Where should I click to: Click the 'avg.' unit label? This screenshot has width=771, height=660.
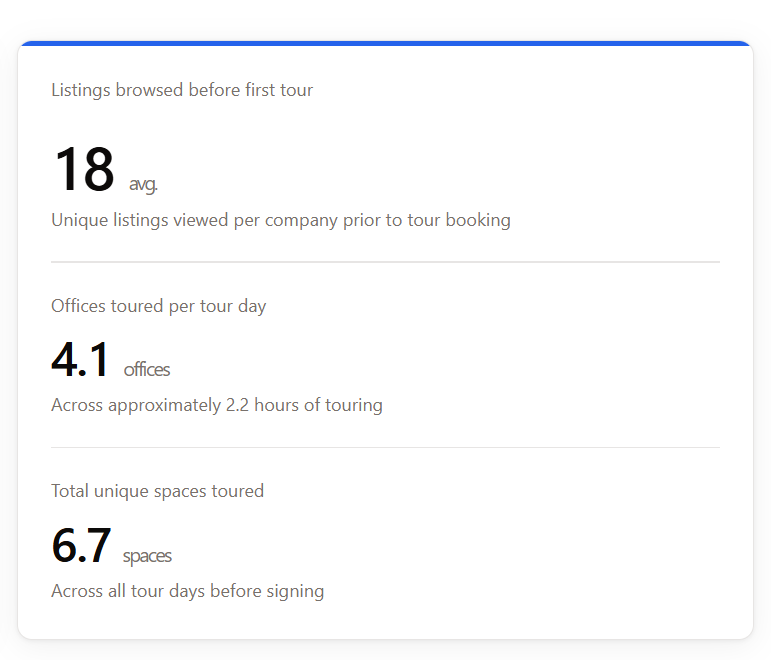[143, 184]
